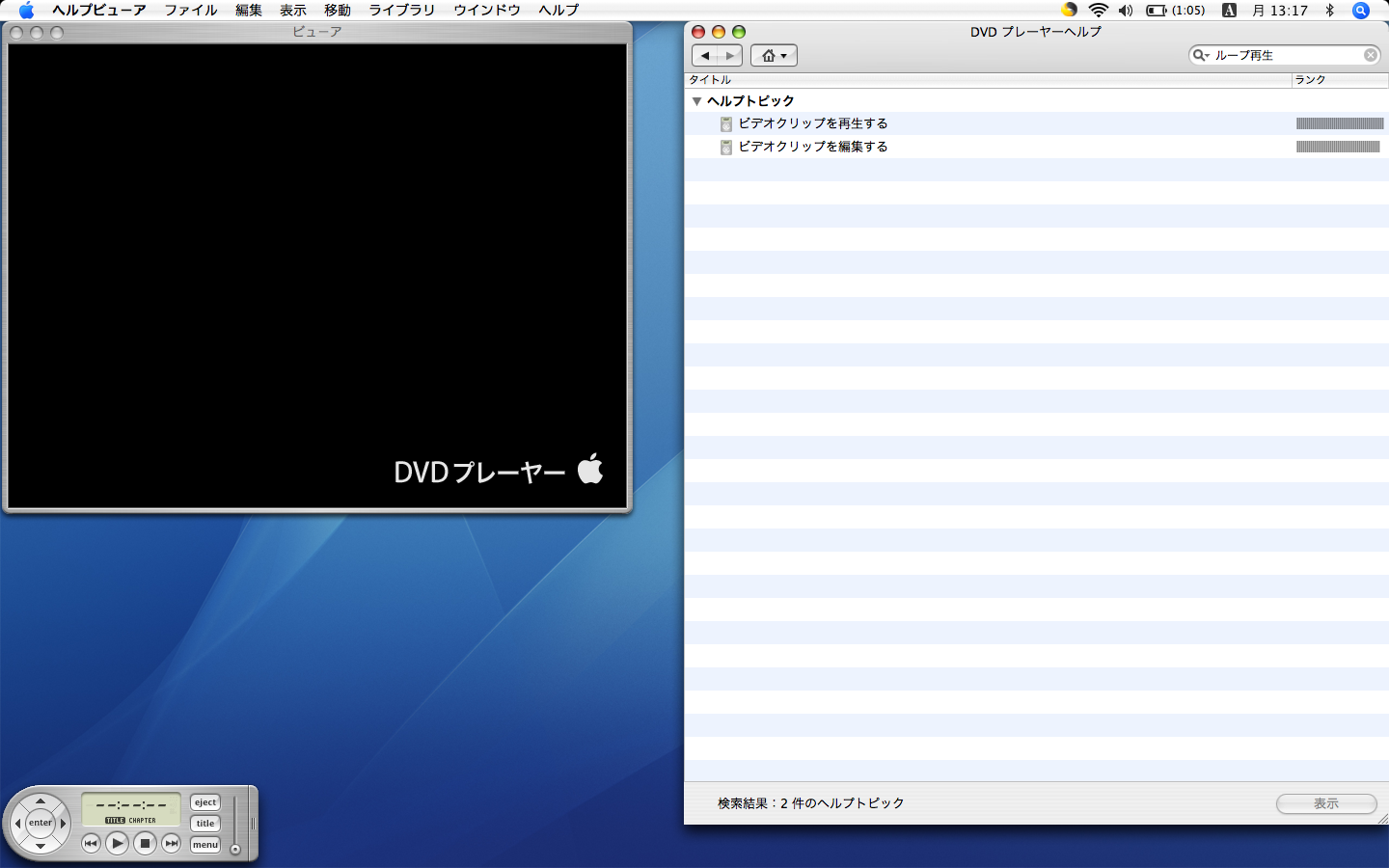The image size is (1389, 868).
Task: Open the ヘルプビューア application menu
Action: coord(99,11)
